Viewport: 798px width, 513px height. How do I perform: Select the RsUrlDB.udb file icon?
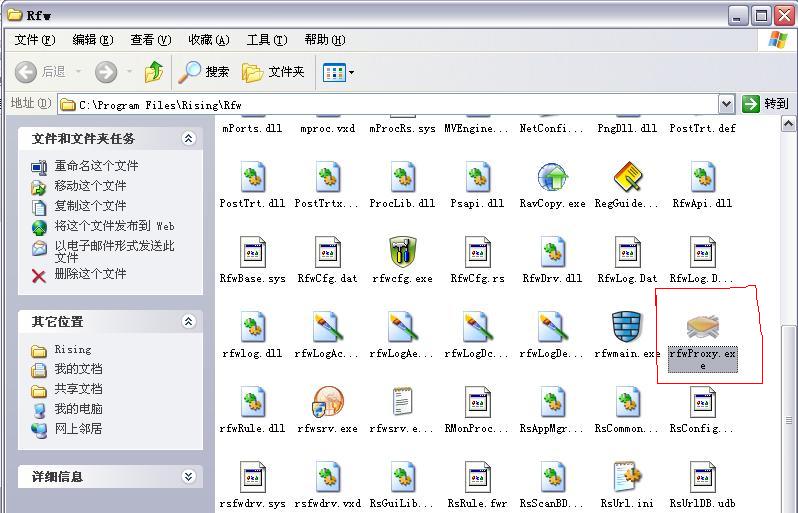coord(703,477)
